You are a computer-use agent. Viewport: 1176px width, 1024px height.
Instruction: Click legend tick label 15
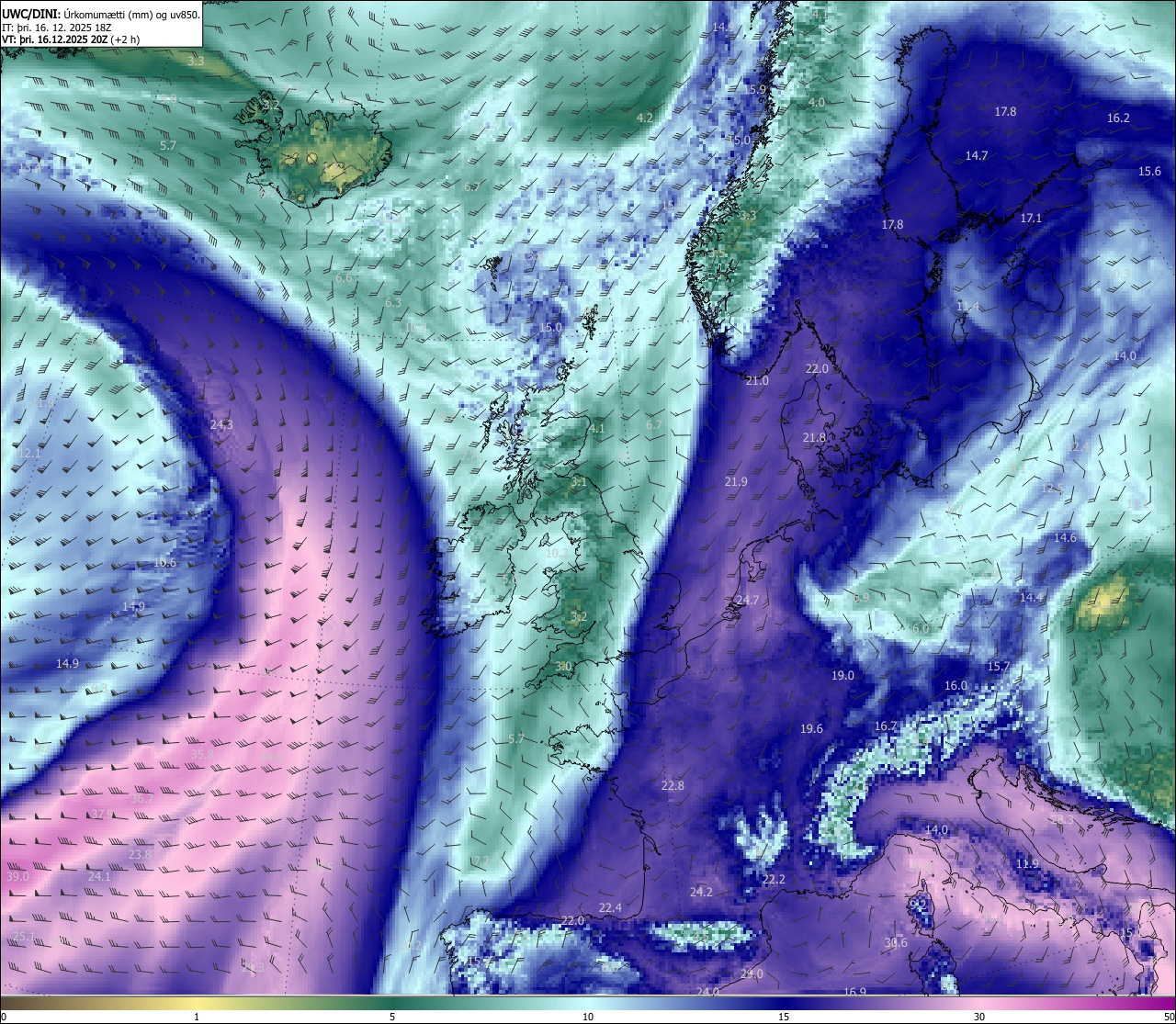[x=784, y=1017]
